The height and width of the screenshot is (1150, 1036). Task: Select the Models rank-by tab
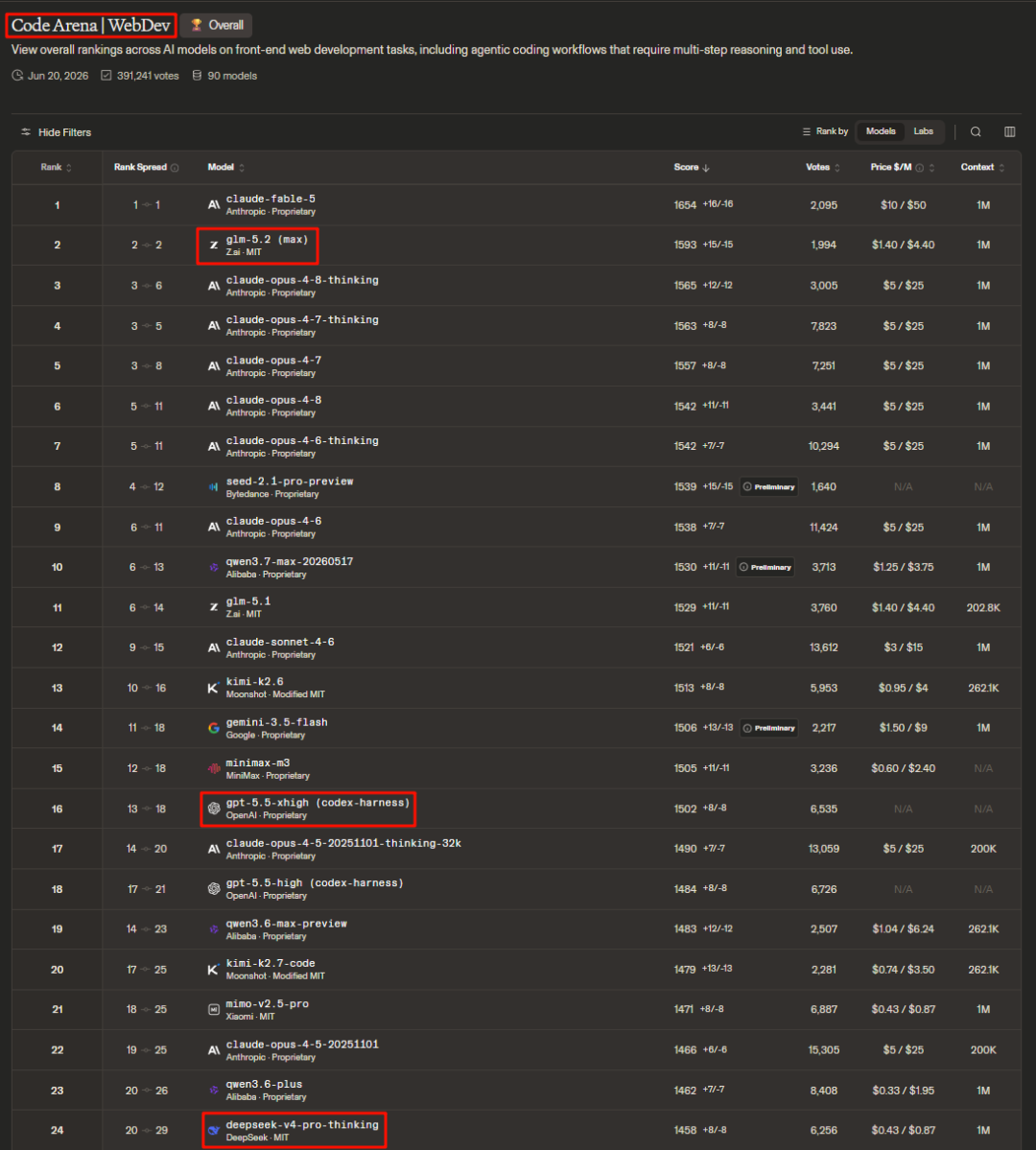881,131
